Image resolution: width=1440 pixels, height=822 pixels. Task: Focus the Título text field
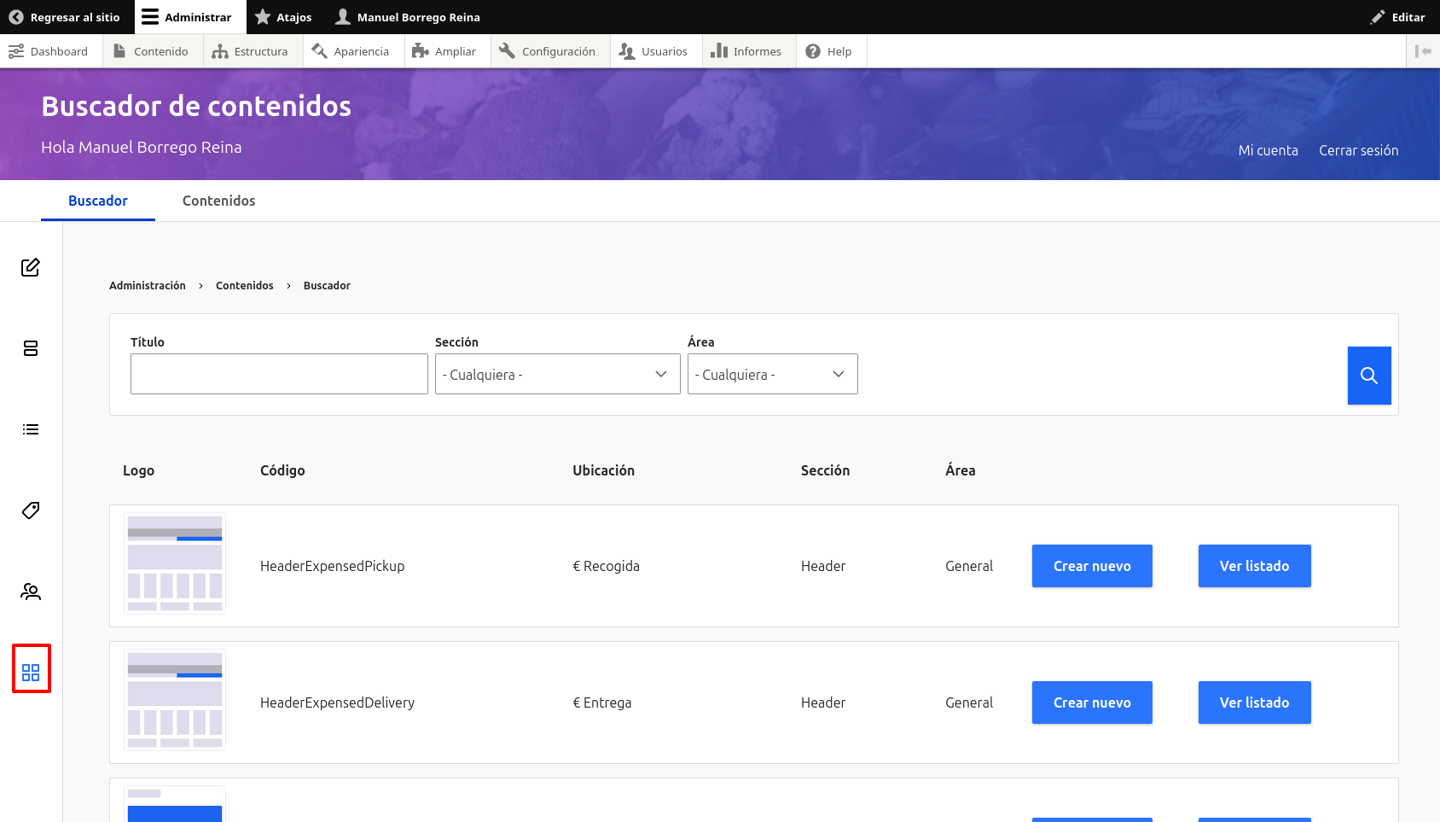coord(279,374)
